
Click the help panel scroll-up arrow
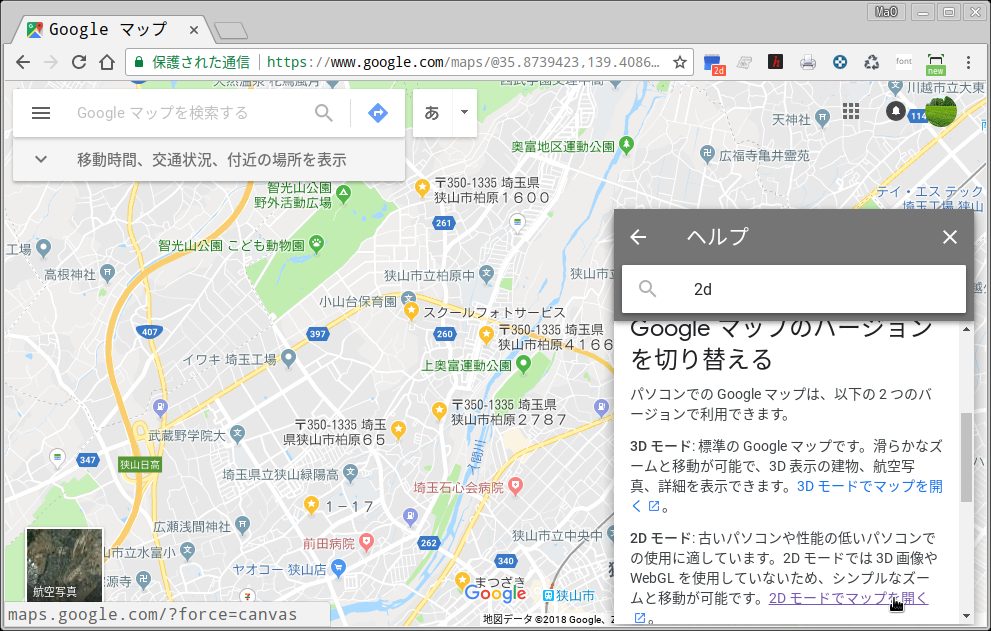point(966,329)
